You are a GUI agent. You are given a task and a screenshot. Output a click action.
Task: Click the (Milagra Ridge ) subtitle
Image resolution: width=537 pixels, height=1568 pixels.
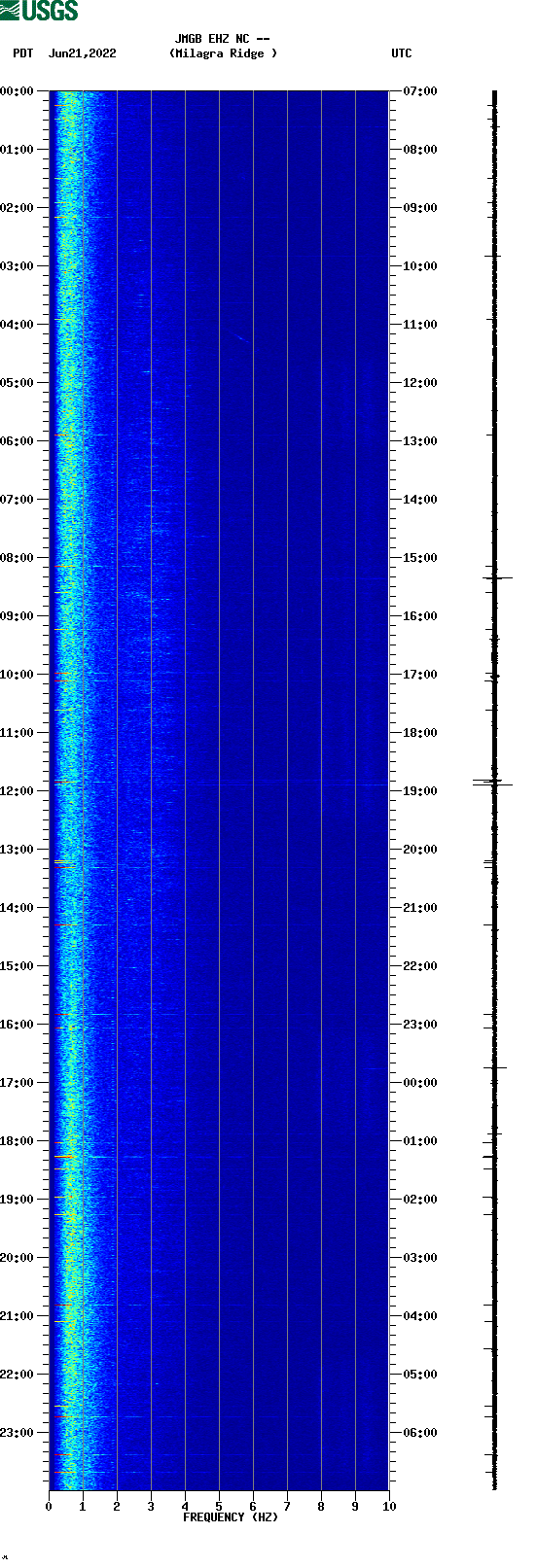click(223, 54)
